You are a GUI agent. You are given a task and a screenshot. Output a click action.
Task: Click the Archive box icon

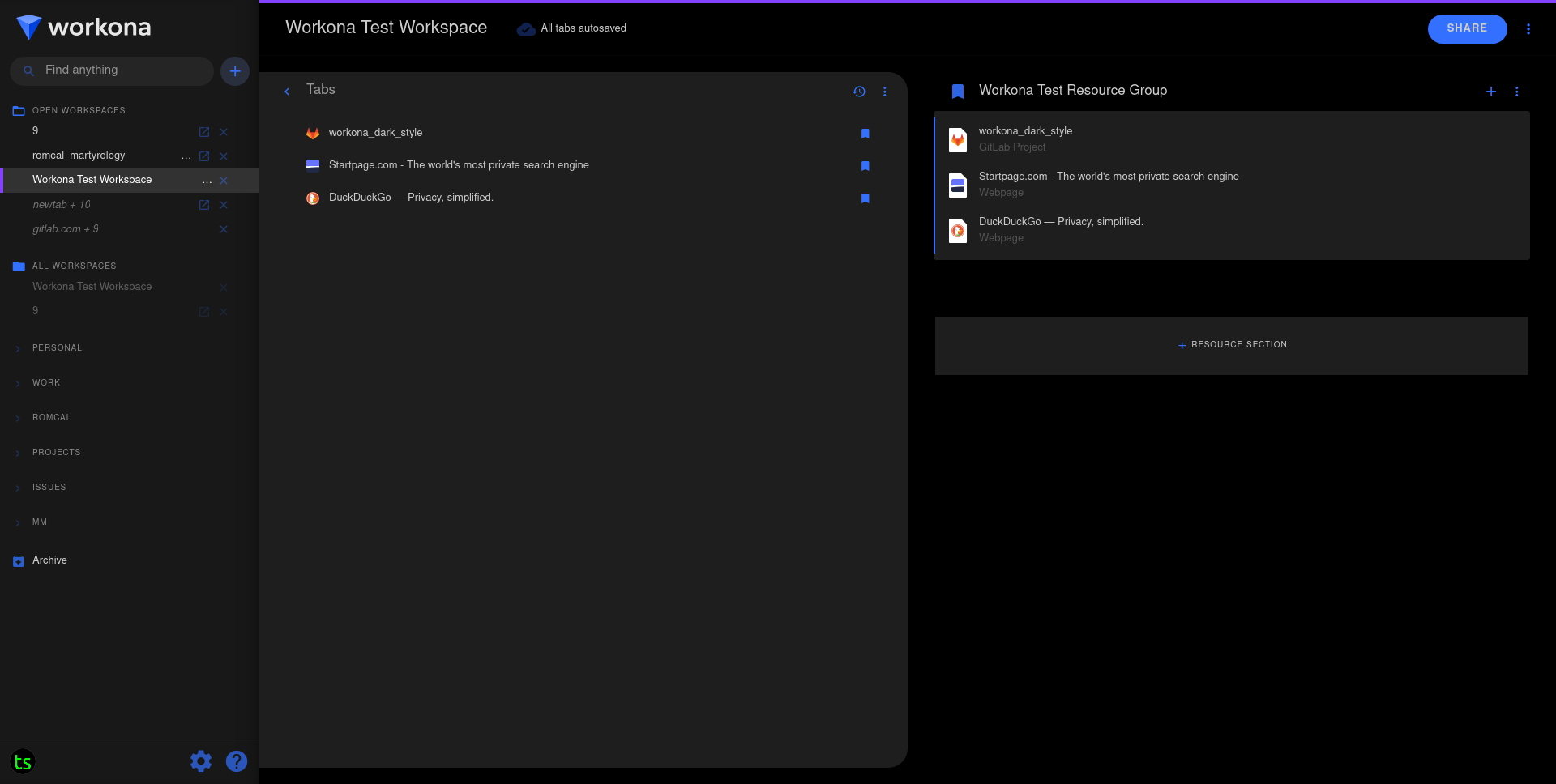[19, 561]
